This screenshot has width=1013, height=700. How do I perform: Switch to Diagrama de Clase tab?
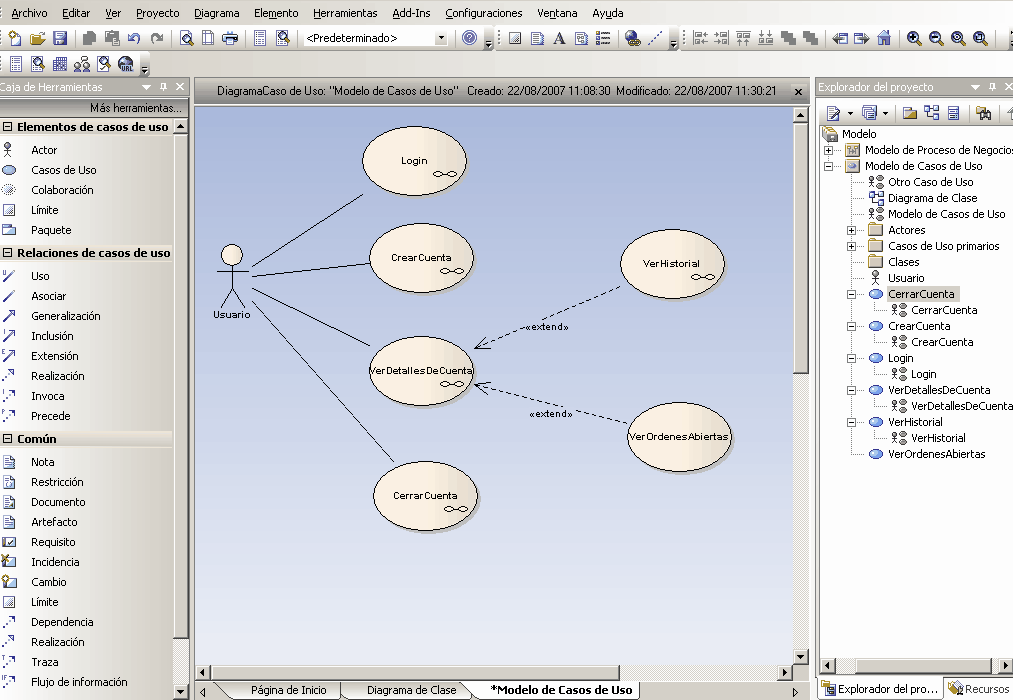(x=412, y=690)
